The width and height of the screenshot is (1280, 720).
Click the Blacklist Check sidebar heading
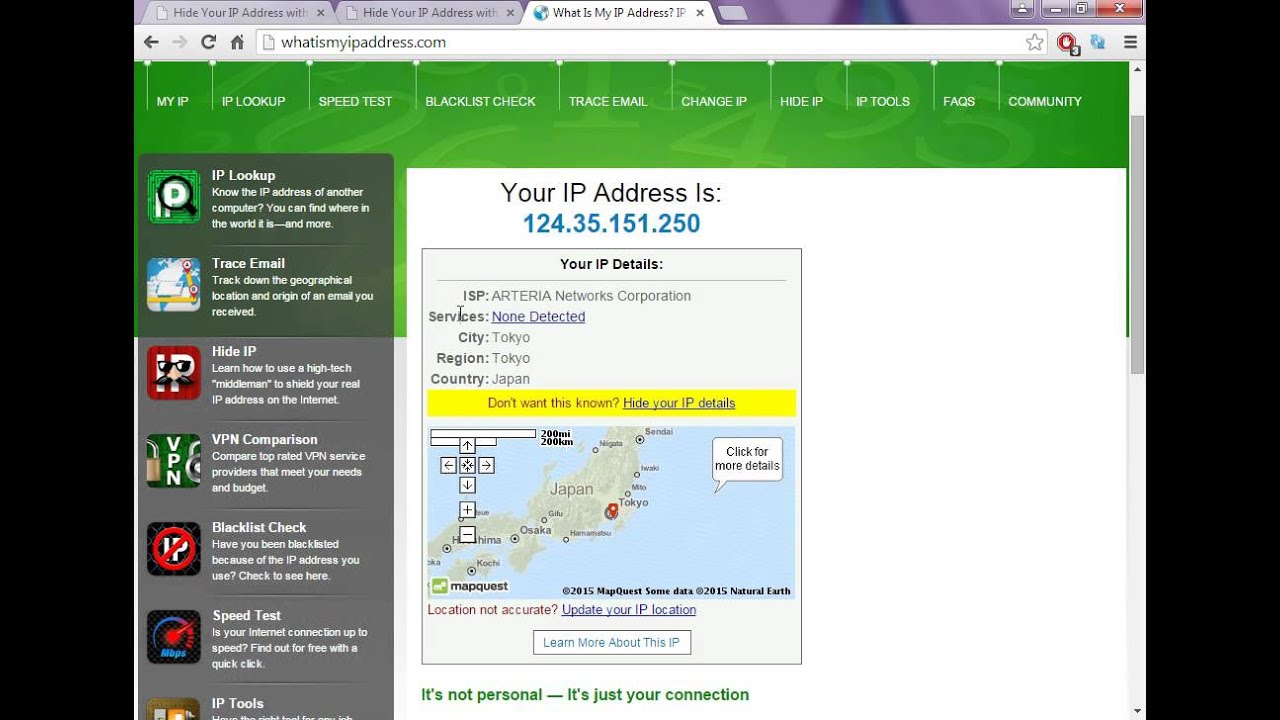point(259,527)
